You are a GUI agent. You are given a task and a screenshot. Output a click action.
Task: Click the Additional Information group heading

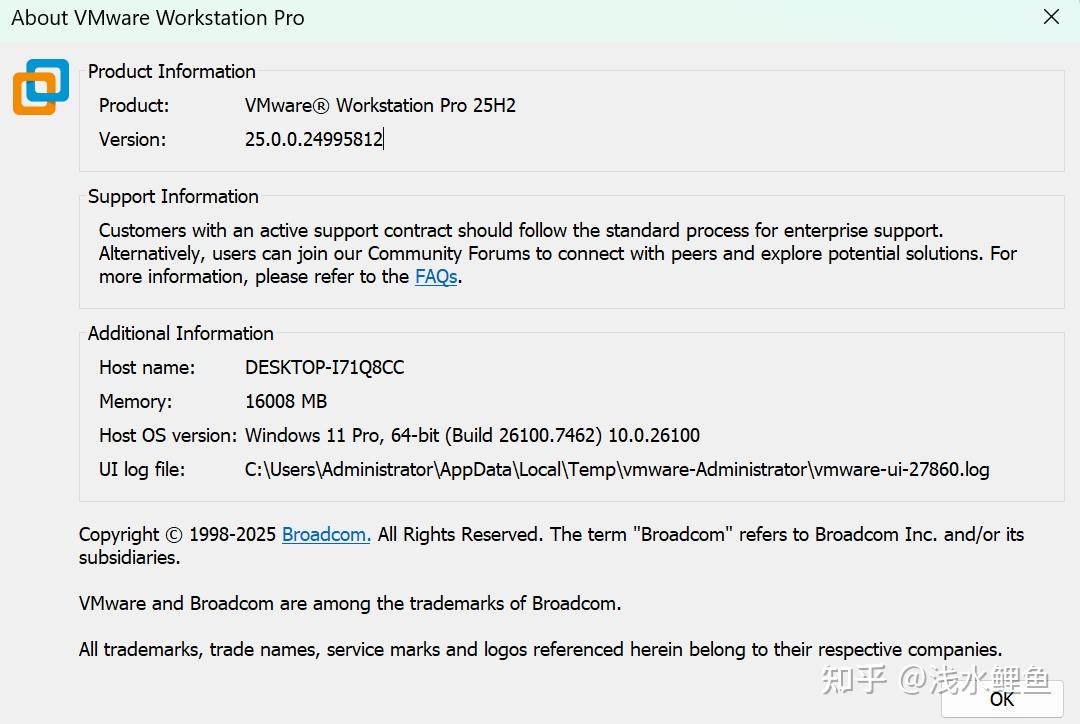[x=180, y=334]
